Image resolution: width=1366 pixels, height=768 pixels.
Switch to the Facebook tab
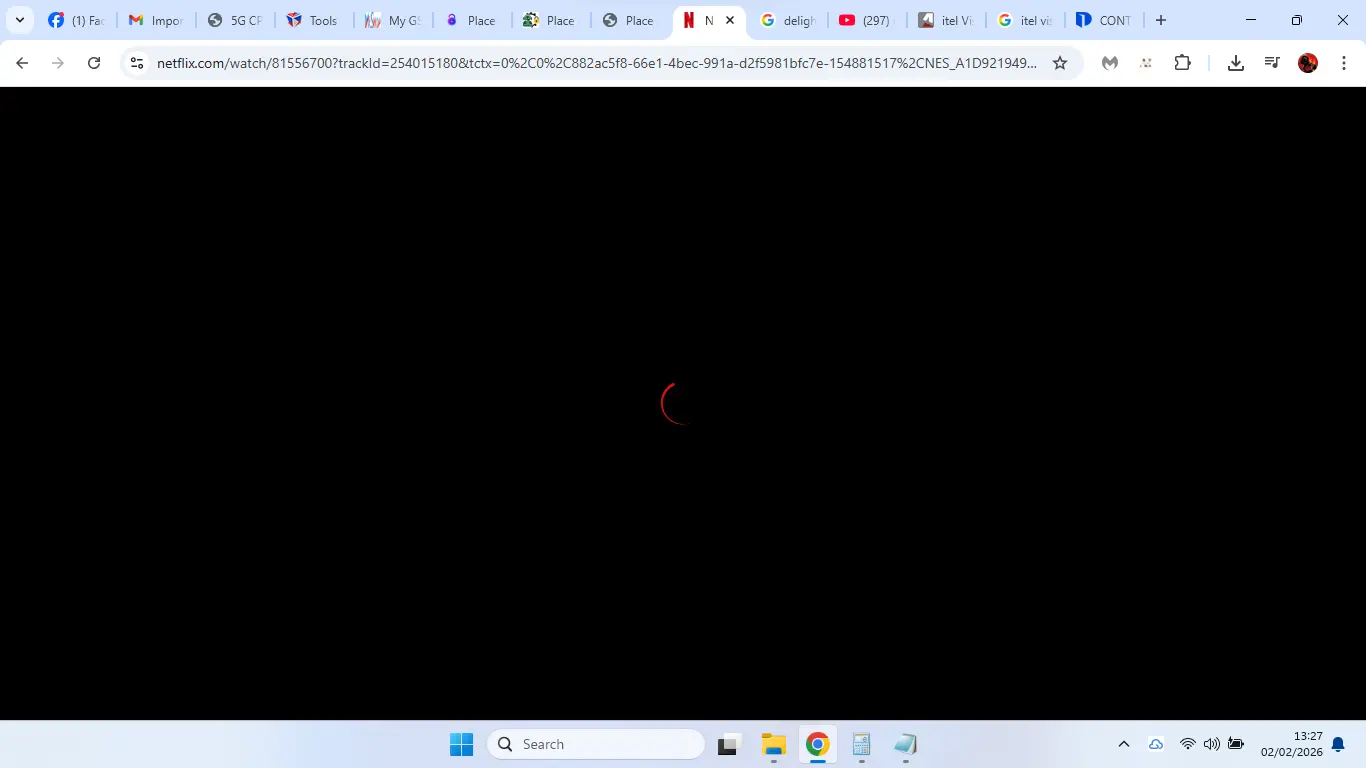pyautogui.click(x=76, y=20)
